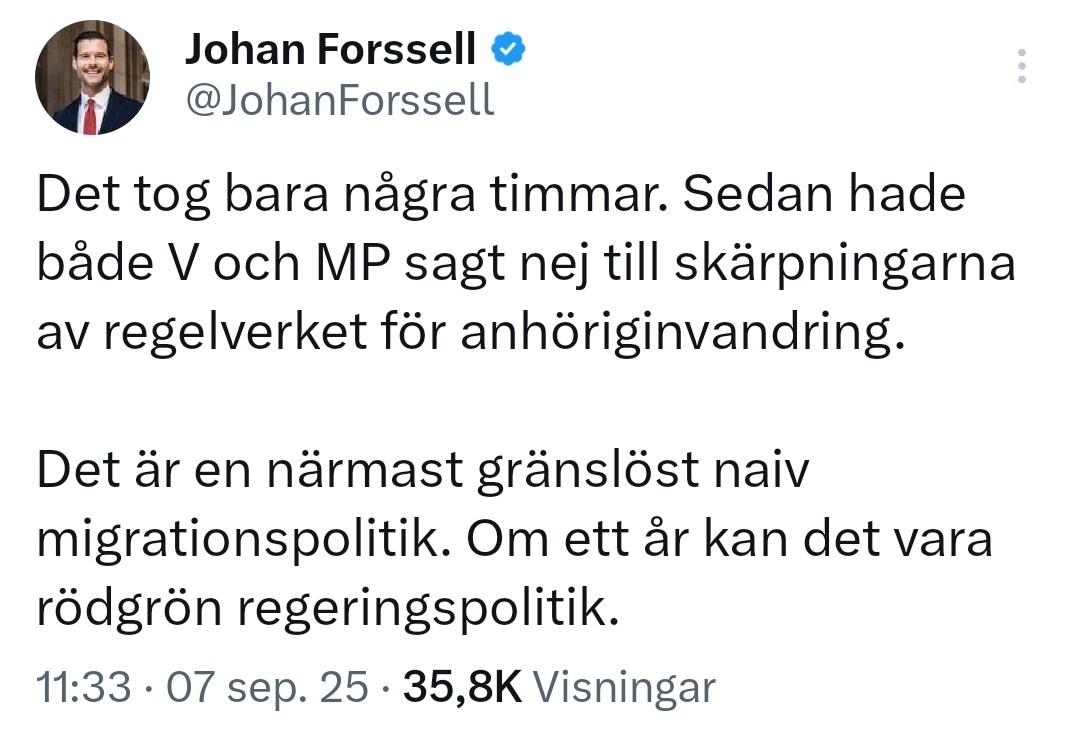Screen dimensions: 1080x744
Task: Click the date 07 sep. 25
Action: [x=268, y=688]
